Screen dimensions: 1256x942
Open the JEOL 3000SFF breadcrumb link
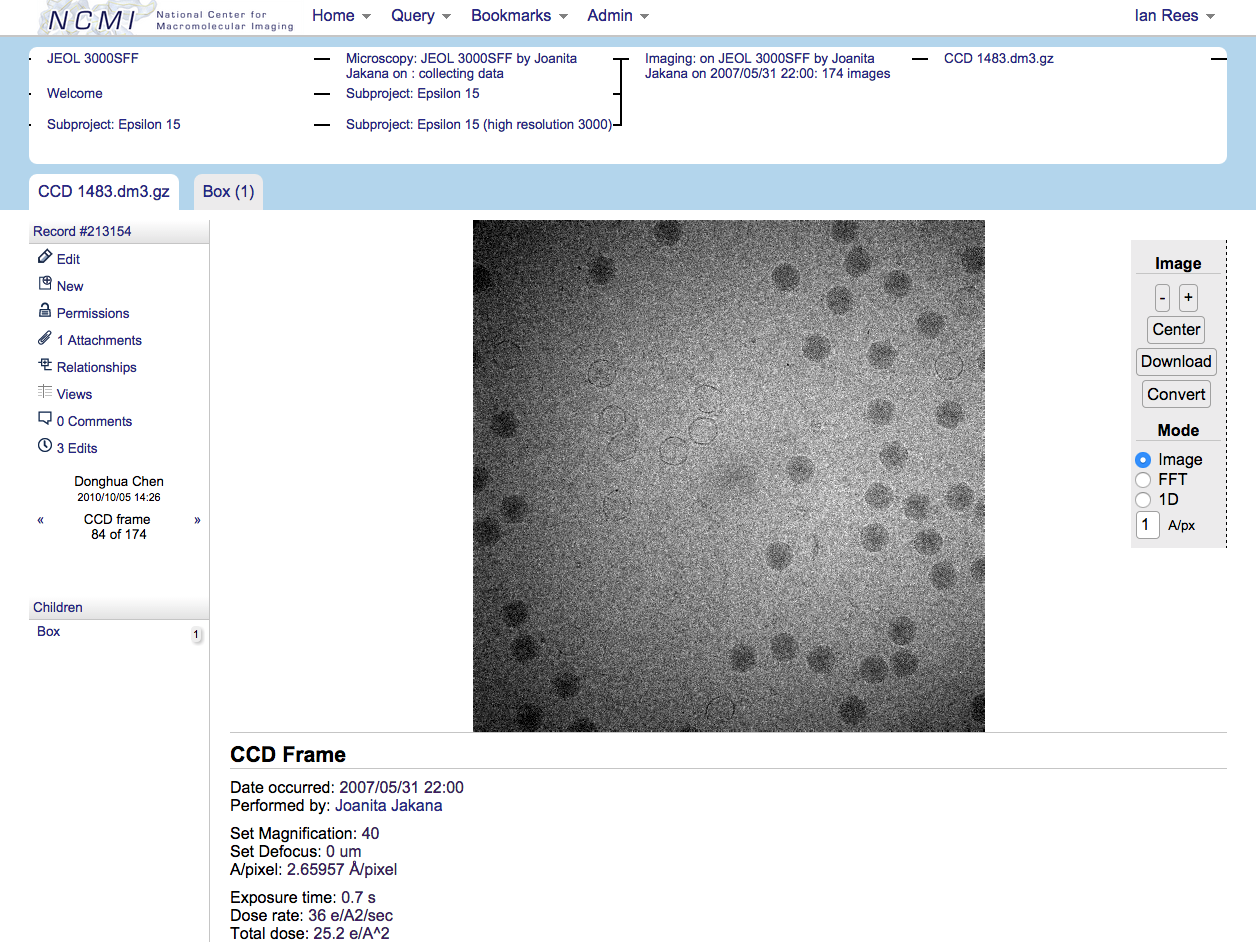[x=93, y=59]
